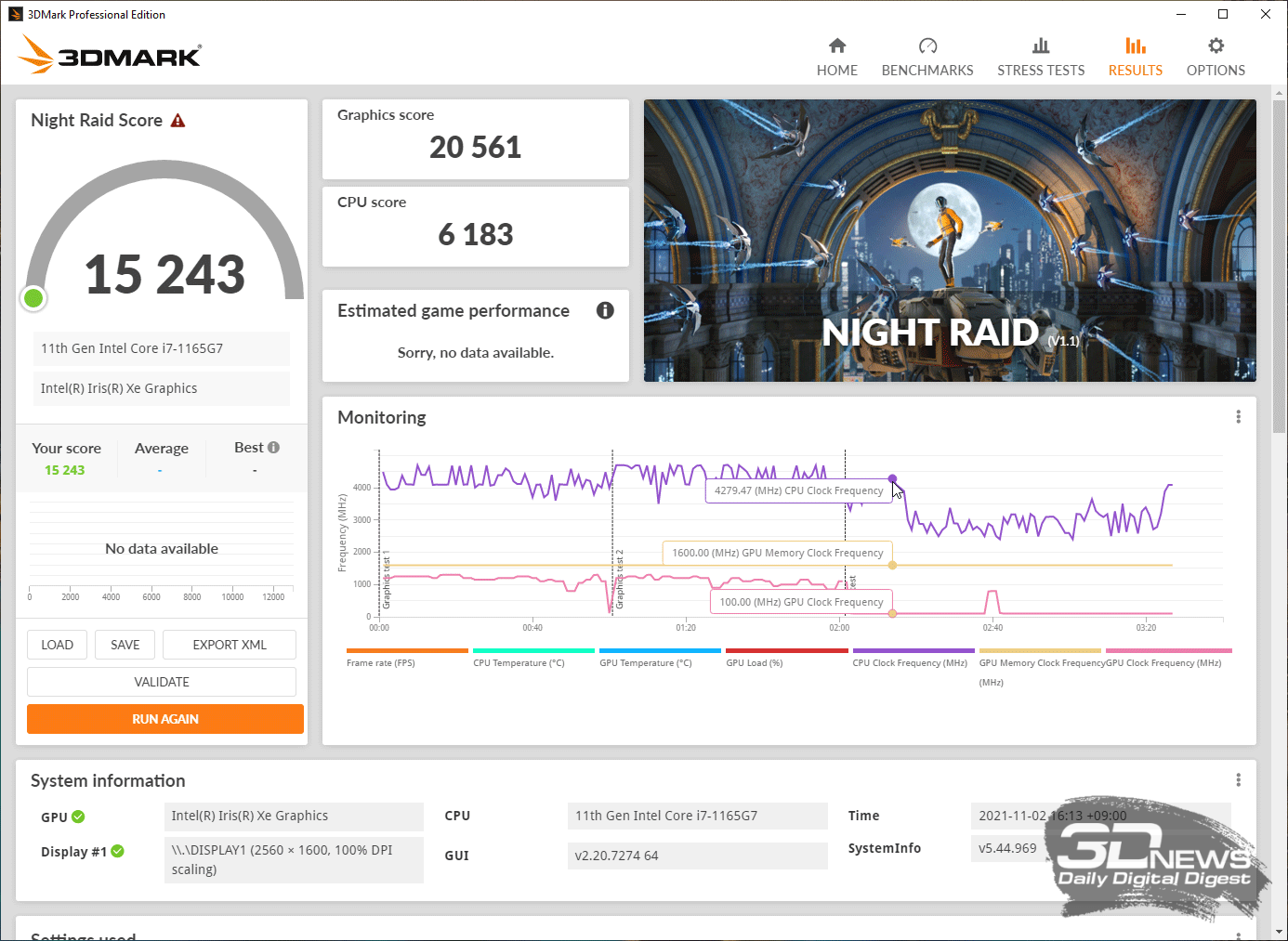Viewport: 1288px width, 941px height.
Task: Click the green check next to Display #1
Action: [117, 851]
